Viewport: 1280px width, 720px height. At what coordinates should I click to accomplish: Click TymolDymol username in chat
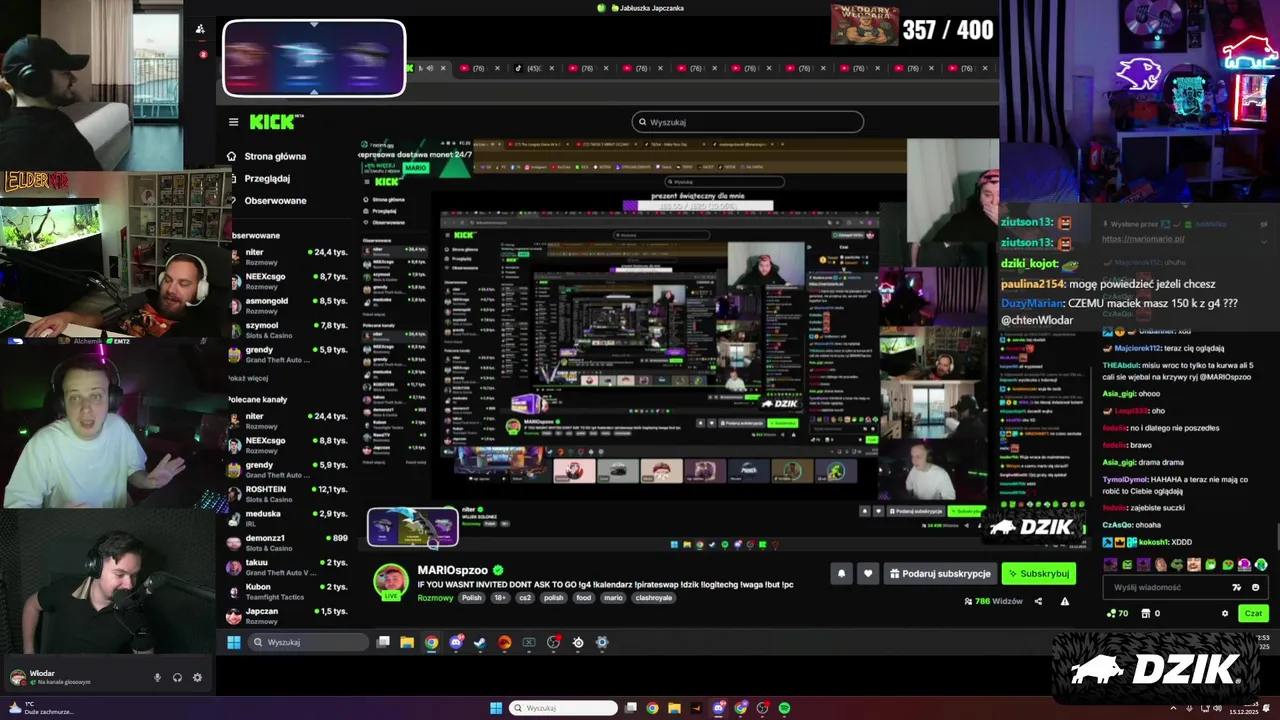1125,480
